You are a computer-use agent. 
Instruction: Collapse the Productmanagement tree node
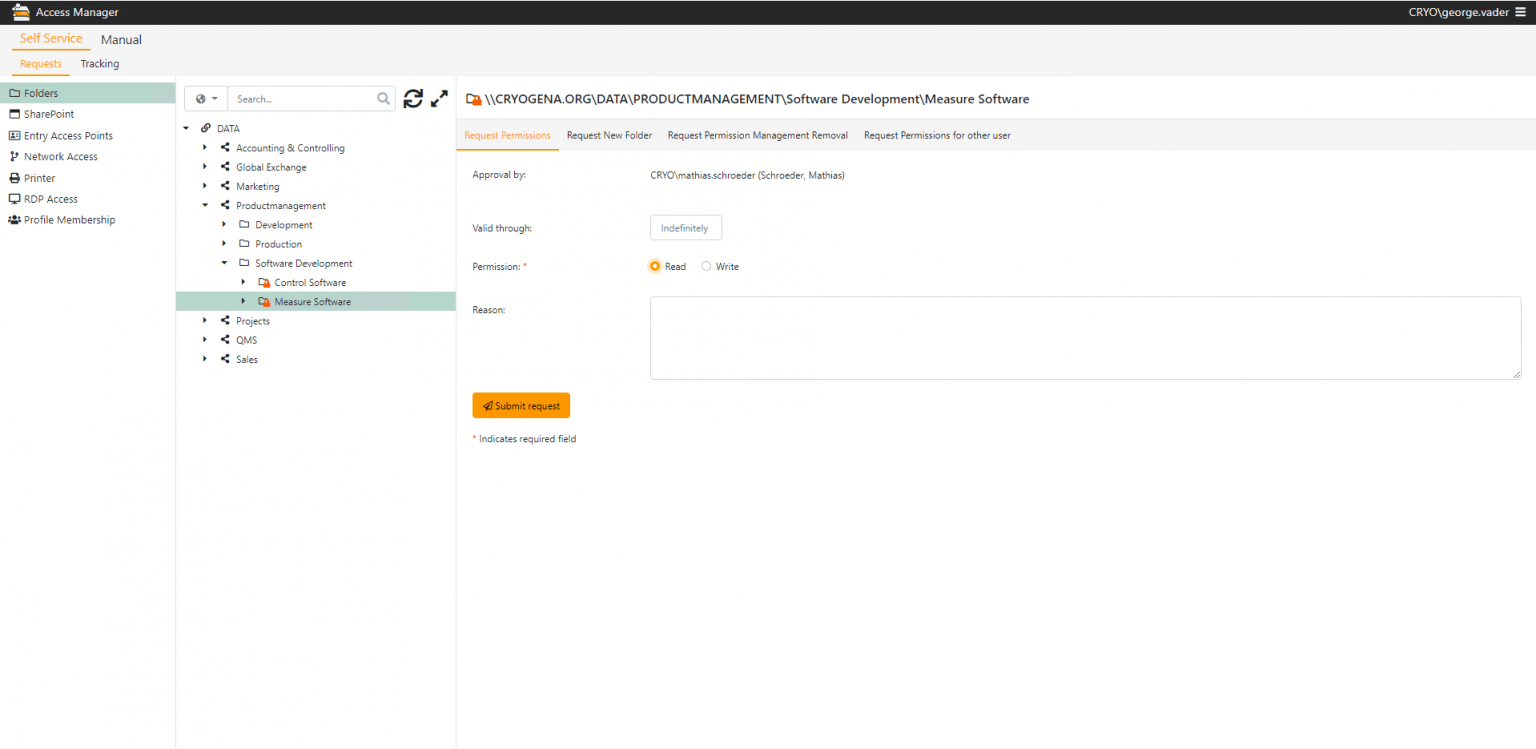point(205,206)
